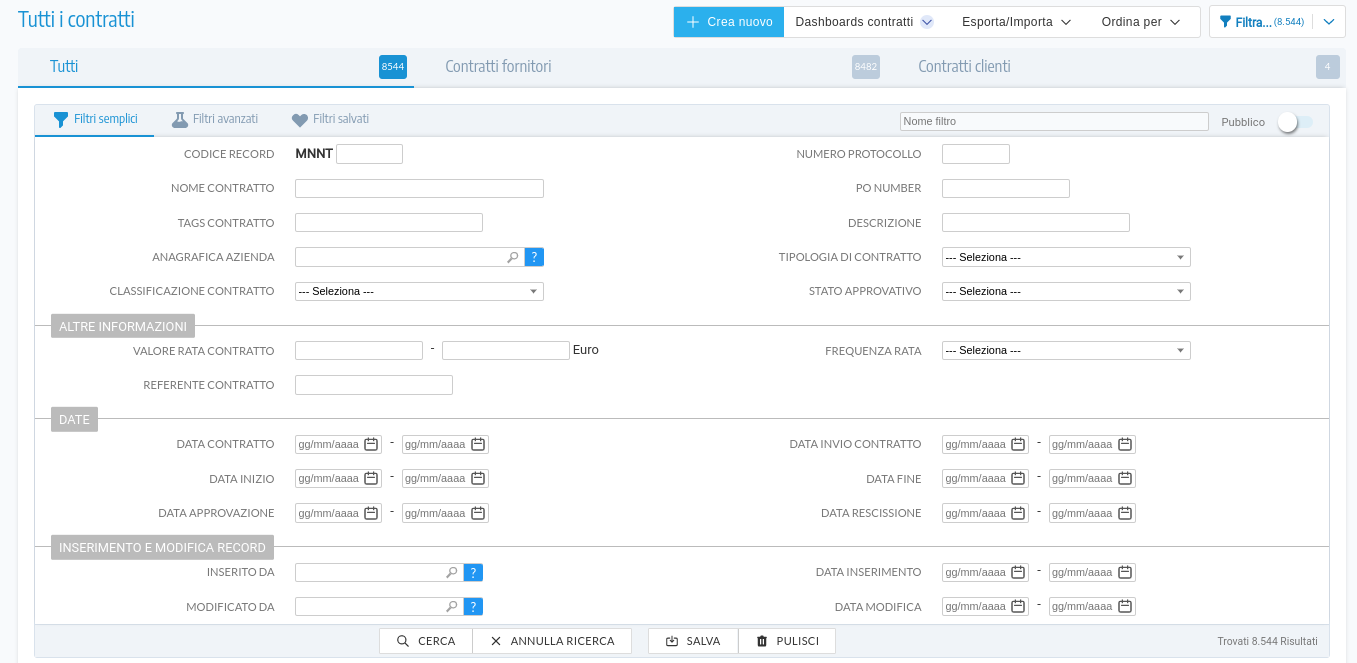The height and width of the screenshot is (663, 1357).
Task: Click the Nome Contratto text field
Action: 419,189
